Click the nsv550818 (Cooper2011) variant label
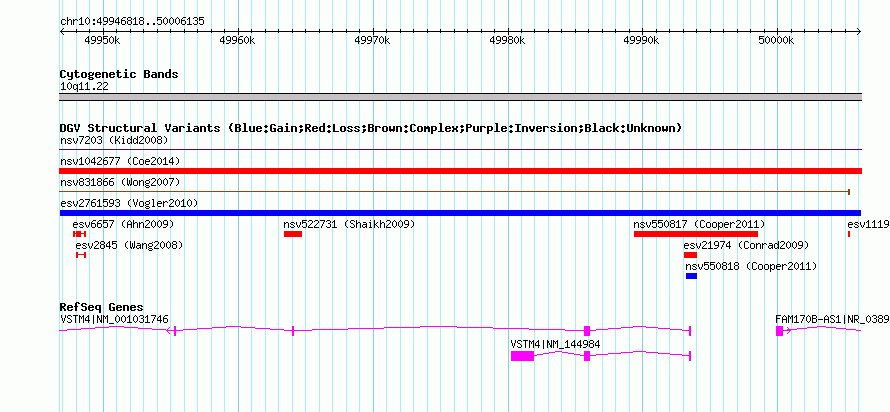Screen dimensions: 890x412 coord(752,266)
